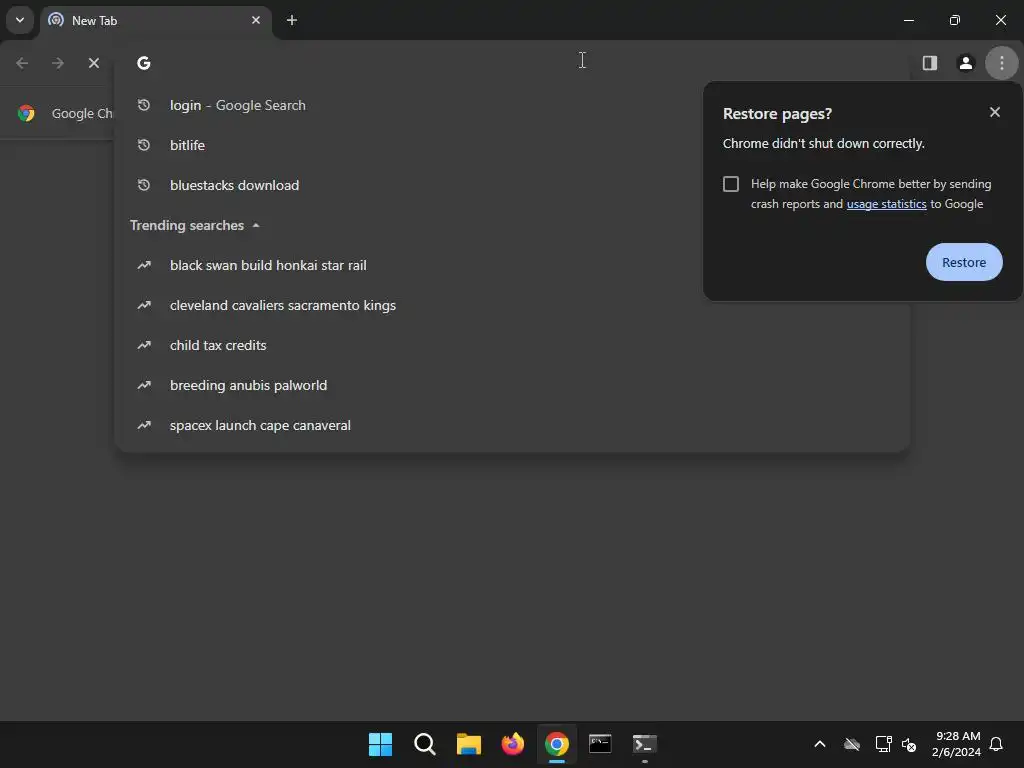1024x768 pixels.
Task: Open the profile avatar menu
Action: 965,63
